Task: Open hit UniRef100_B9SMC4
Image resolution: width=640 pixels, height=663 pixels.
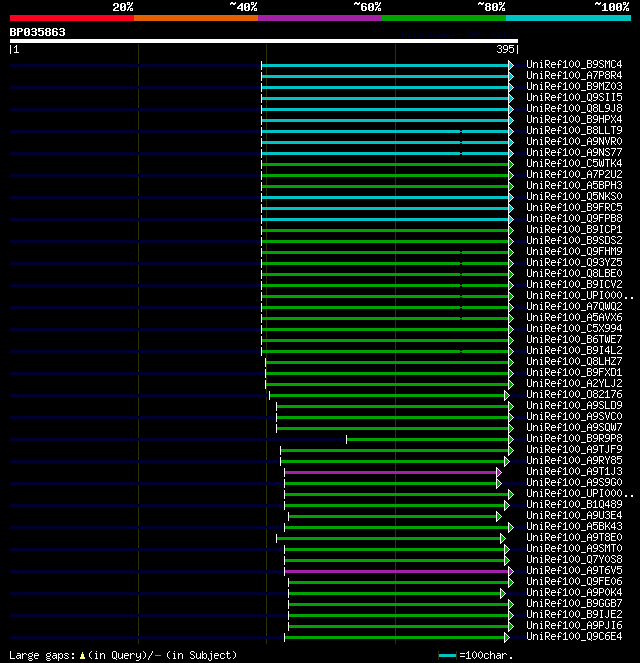Action: [574, 64]
